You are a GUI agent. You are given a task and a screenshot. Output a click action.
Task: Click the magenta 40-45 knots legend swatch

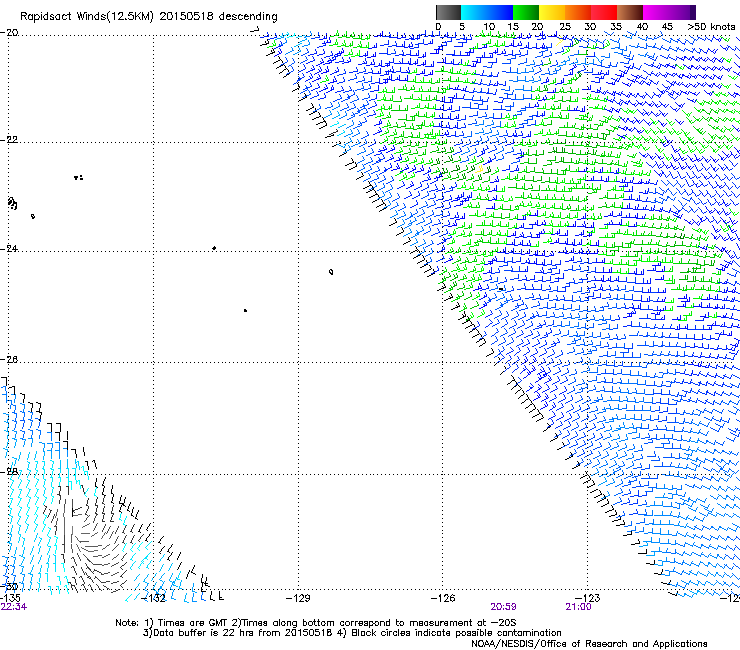pyautogui.click(x=656, y=12)
